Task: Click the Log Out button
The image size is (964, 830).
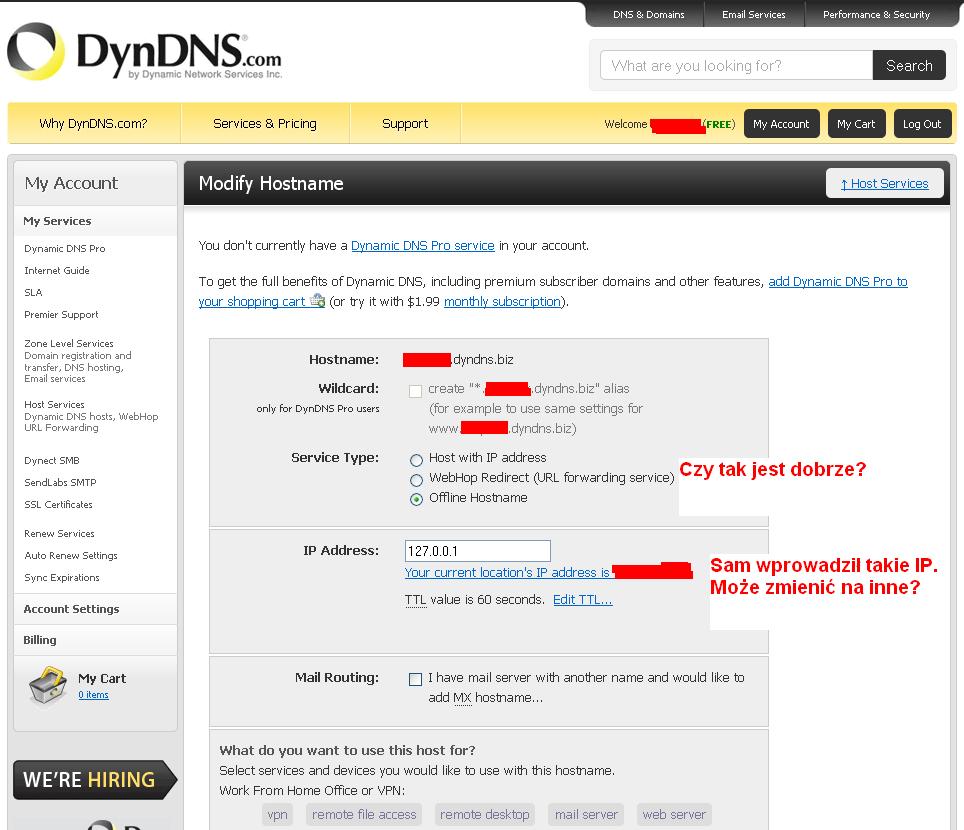Action: tap(922, 124)
